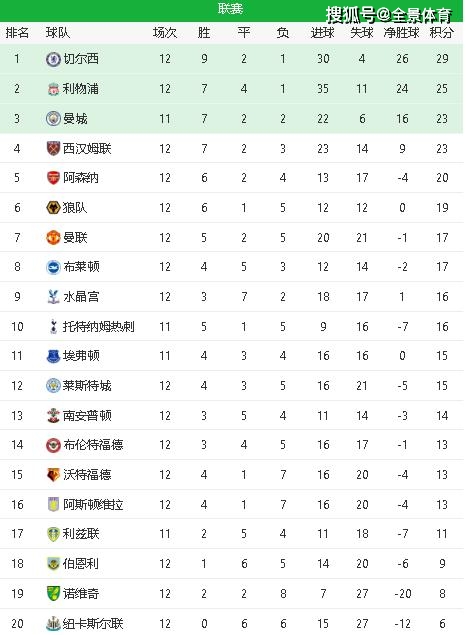This screenshot has width=467, height=635.
Task: Open the 莱斯特城 team name link
Action: coord(87,386)
